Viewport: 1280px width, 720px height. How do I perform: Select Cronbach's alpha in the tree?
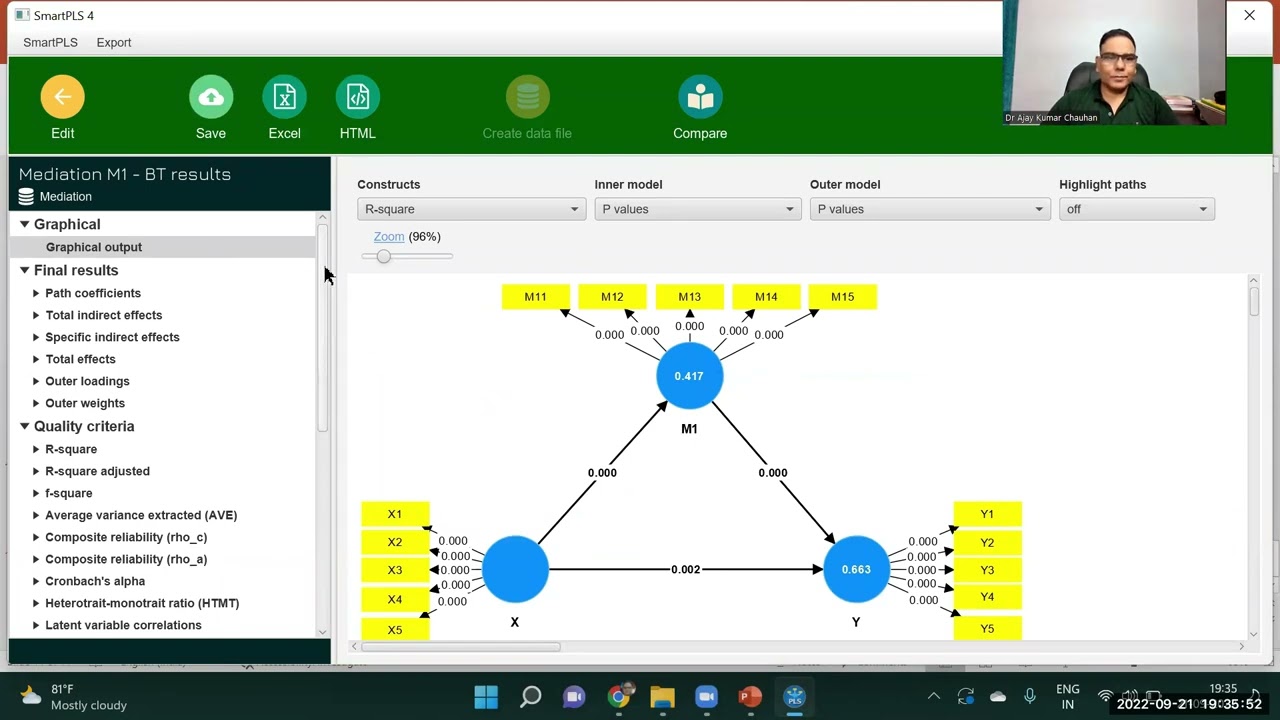[x=95, y=581]
